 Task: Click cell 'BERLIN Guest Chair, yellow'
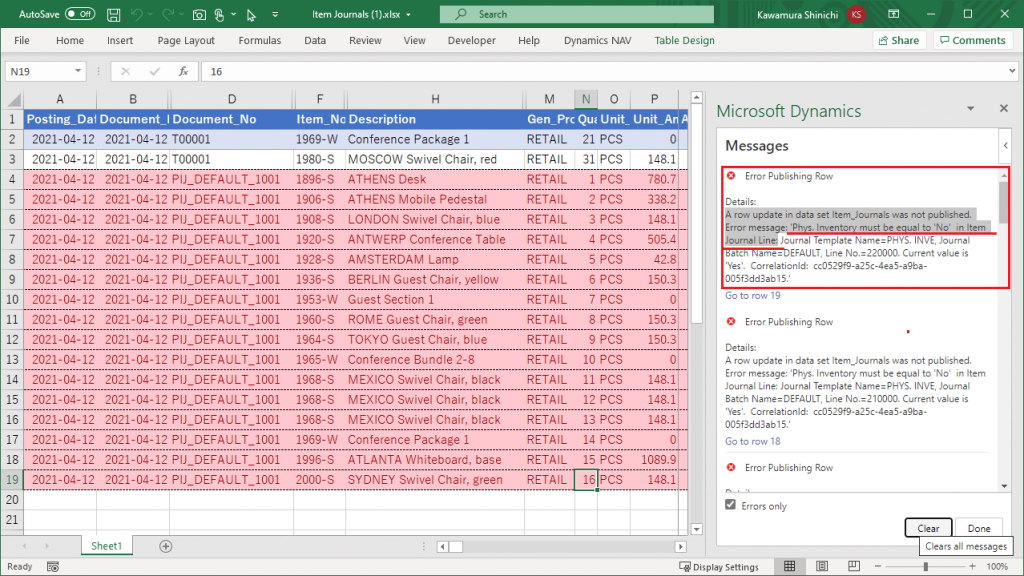tap(435, 280)
